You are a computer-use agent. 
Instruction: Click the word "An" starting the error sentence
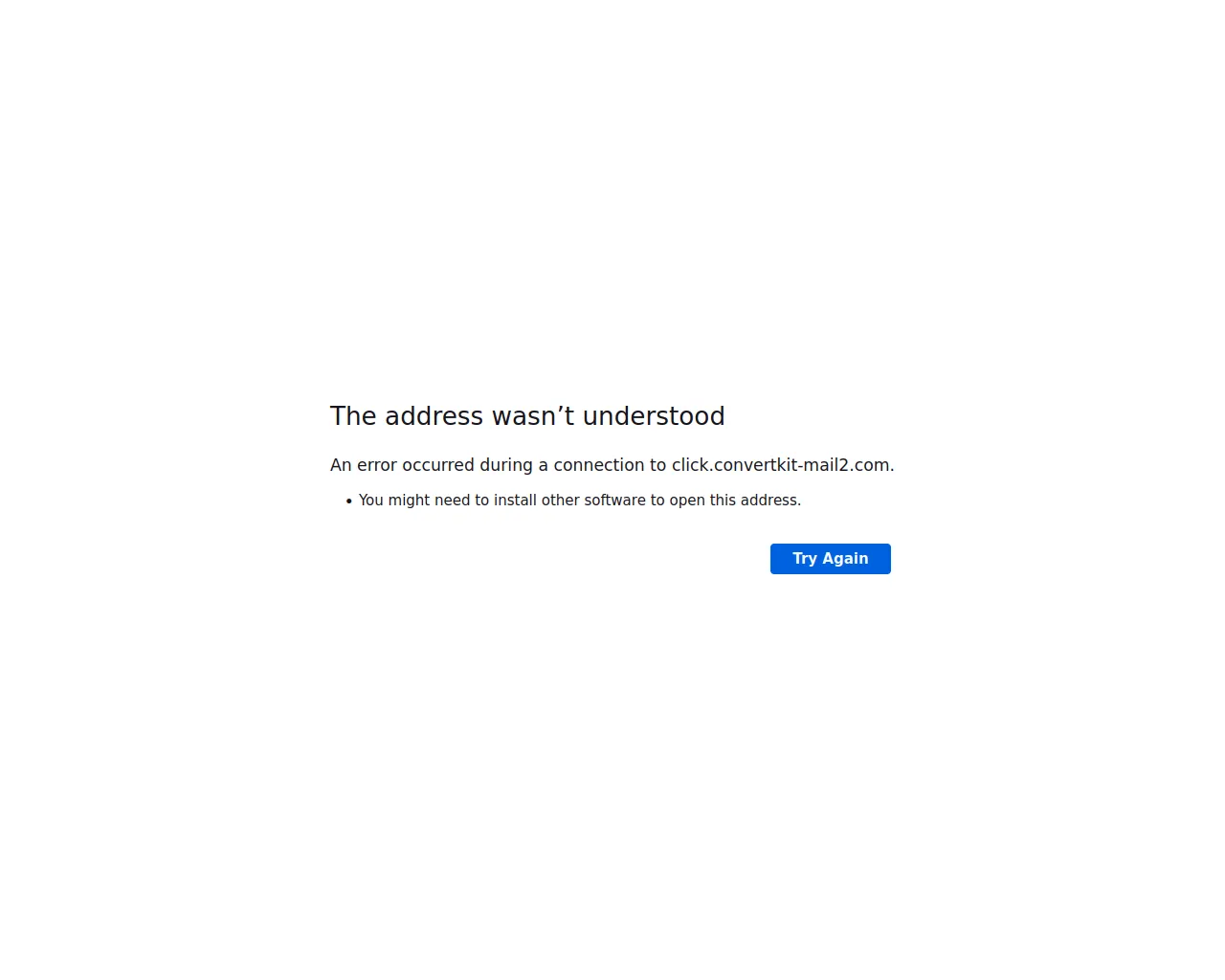coord(341,465)
